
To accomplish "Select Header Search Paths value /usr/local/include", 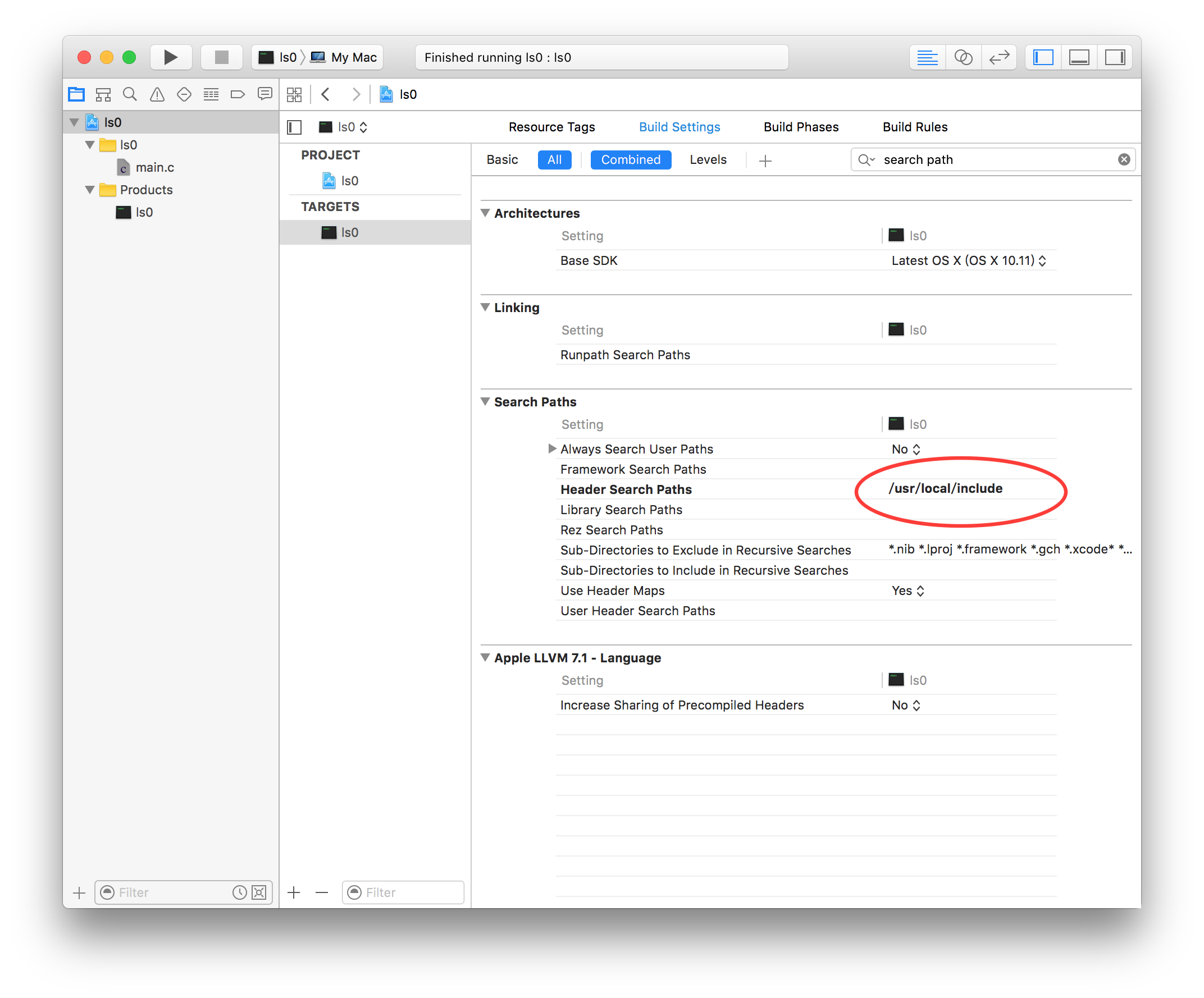I will point(945,489).
